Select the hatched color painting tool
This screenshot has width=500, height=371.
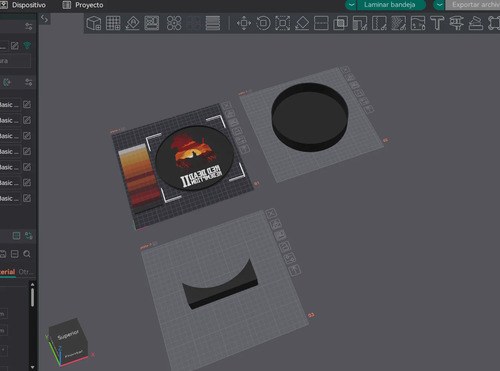pos(399,23)
